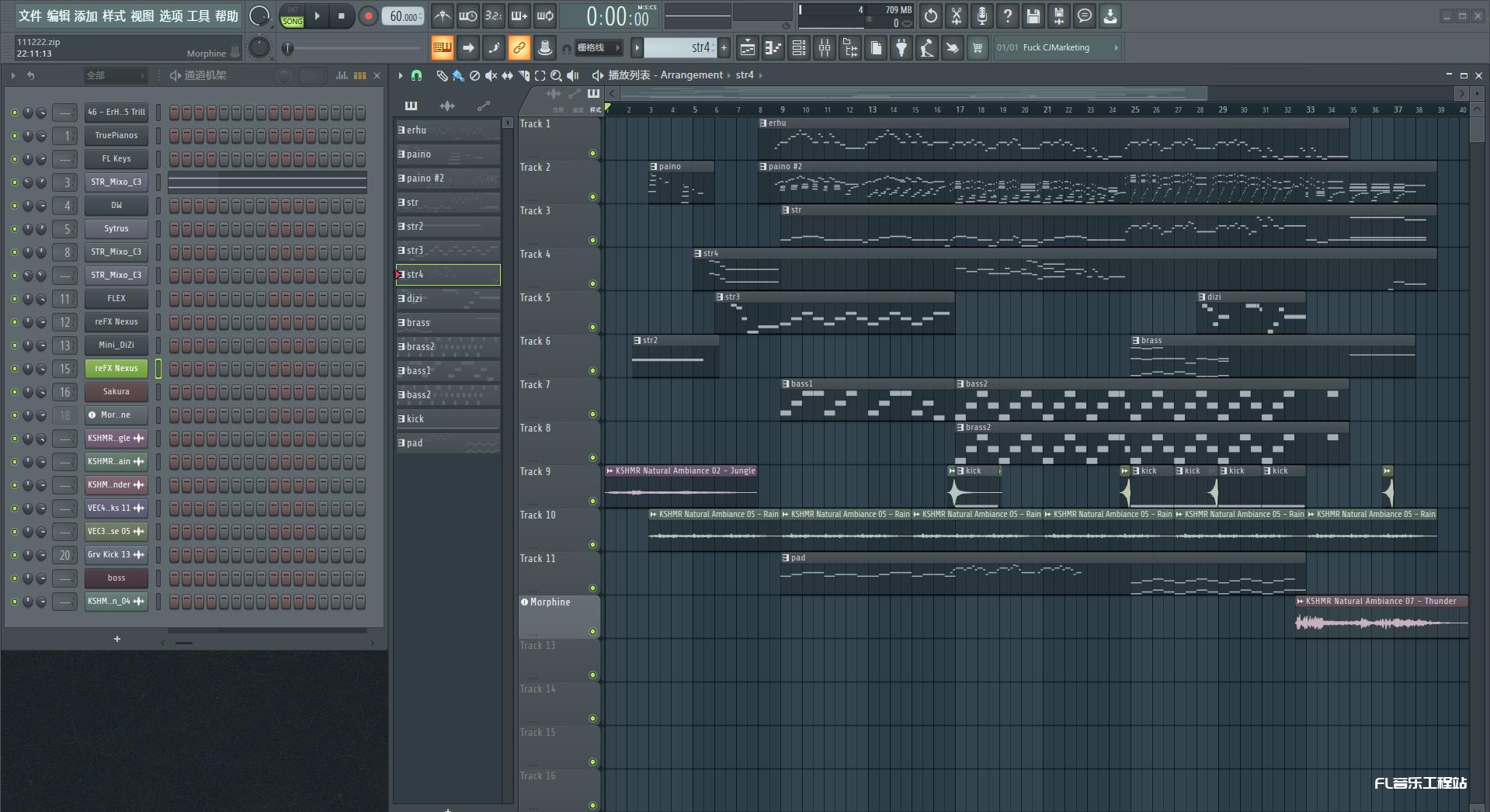Open the plugin picker plug icon
Image resolution: width=1490 pixels, height=812 pixels.
click(901, 48)
